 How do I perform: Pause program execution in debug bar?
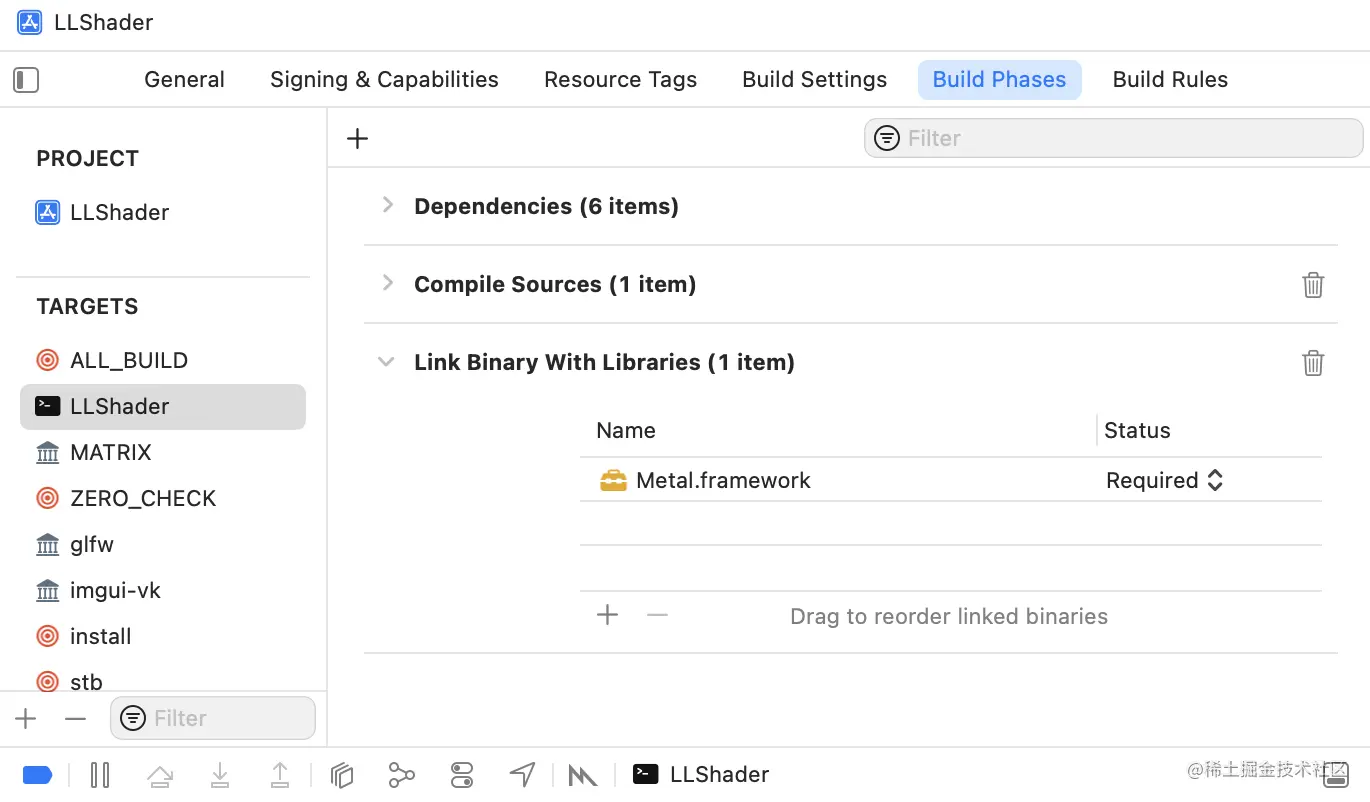(x=100, y=774)
